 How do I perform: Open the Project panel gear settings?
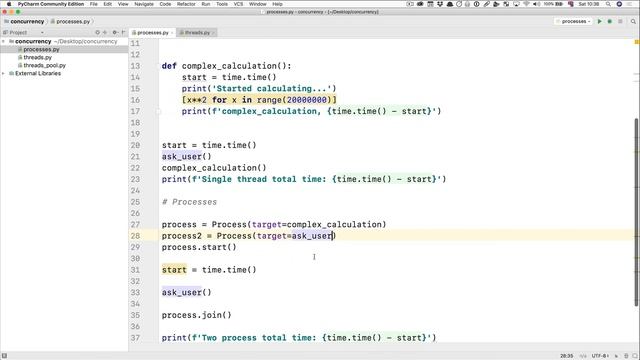(x=115, y=32)
